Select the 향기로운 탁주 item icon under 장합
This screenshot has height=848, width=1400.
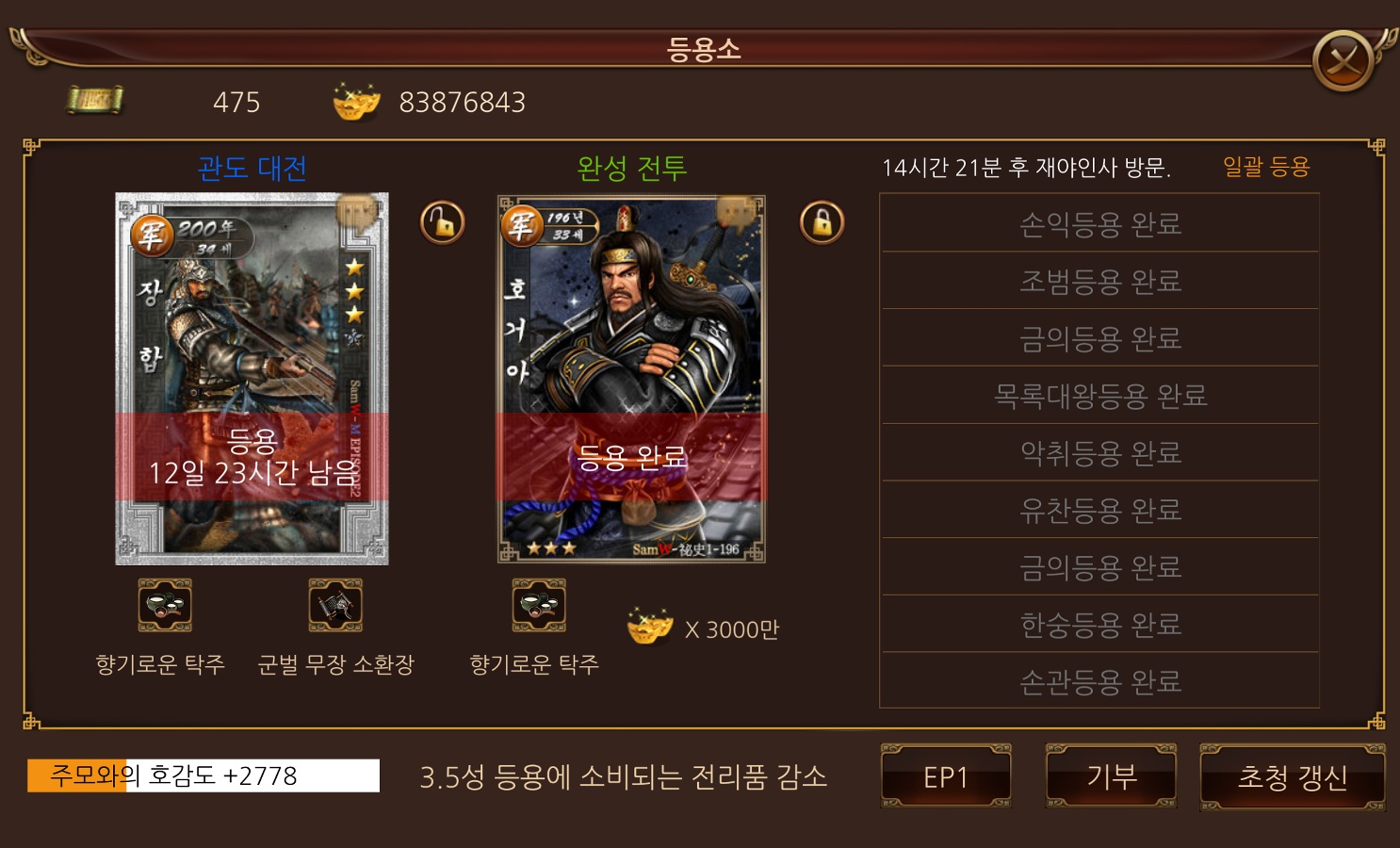[x=165, y=605]
